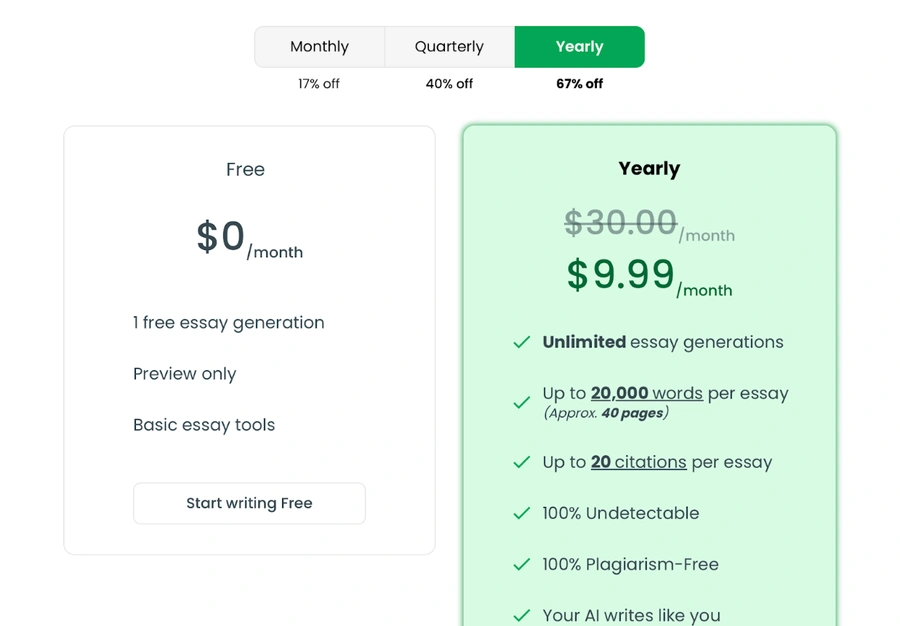900x626 pixels.
Task: Switch to the Monthly billing tab
Action: click(319, 46)
